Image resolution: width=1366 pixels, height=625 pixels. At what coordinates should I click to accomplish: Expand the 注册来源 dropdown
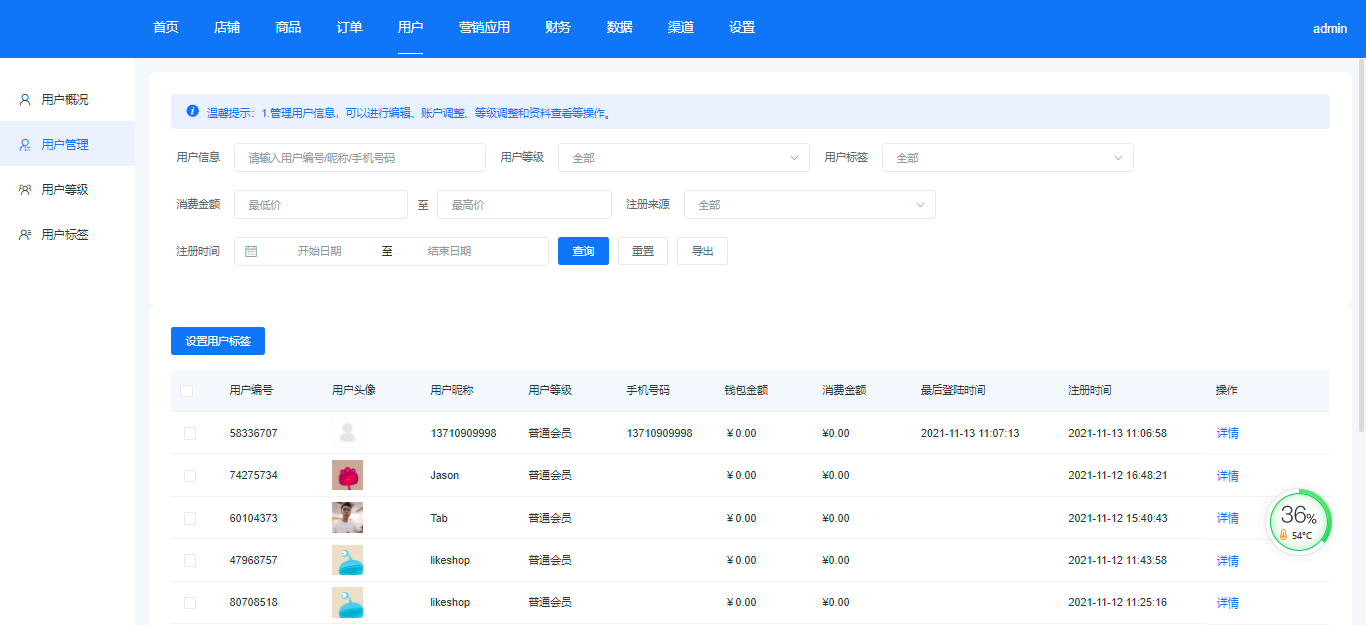[x=809, y=205]
